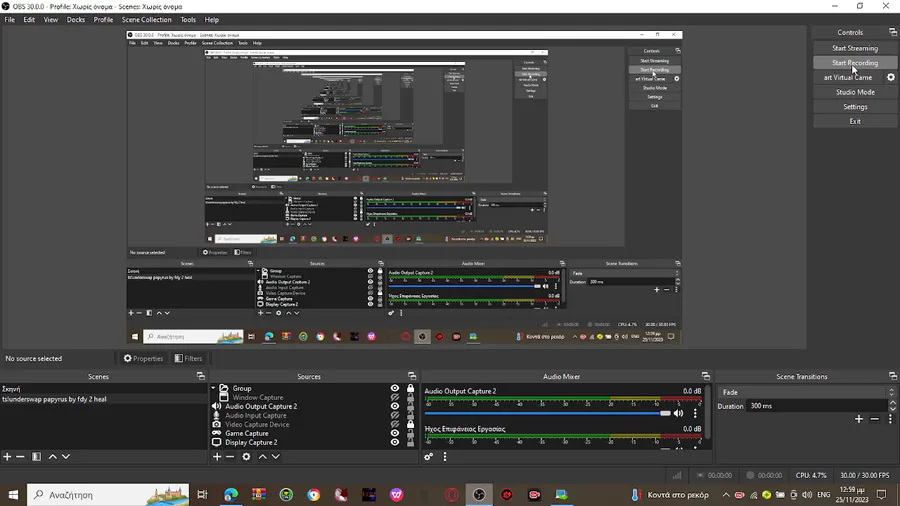
Task: Open the Help menu
Action: (x=212, y=20)
